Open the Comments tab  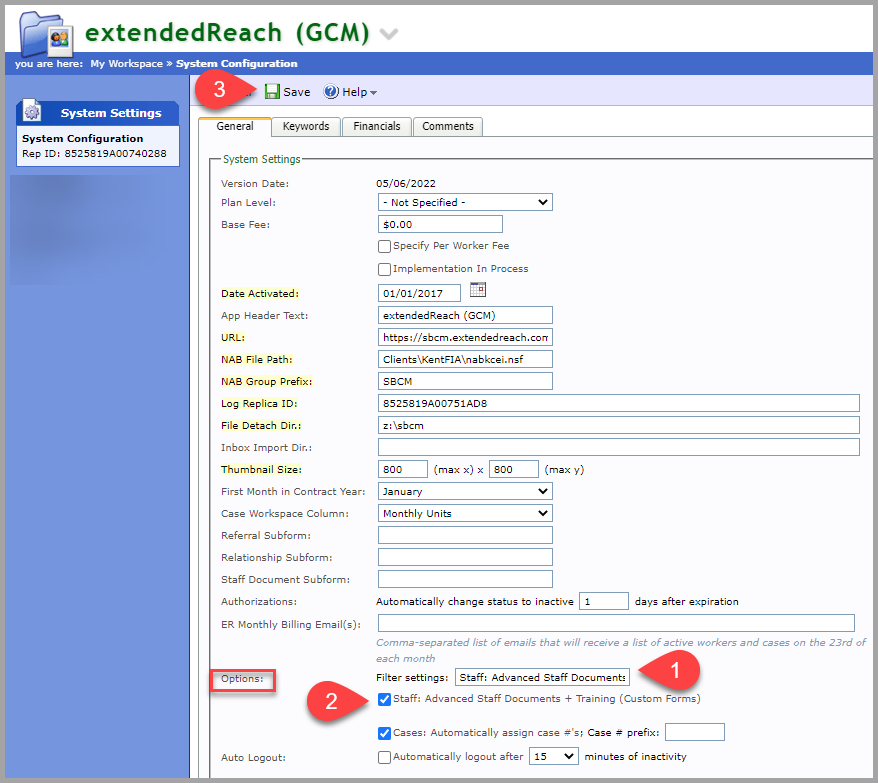[x=448, y=127]
